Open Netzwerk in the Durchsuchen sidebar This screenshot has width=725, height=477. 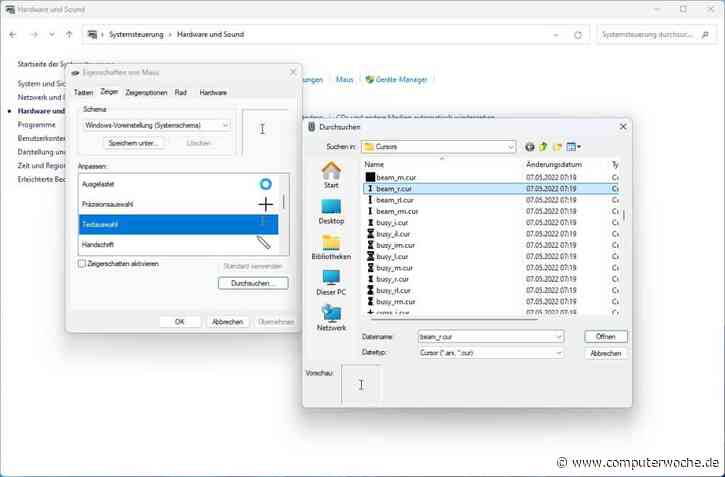pyautogui.click(x=331, y=318)
